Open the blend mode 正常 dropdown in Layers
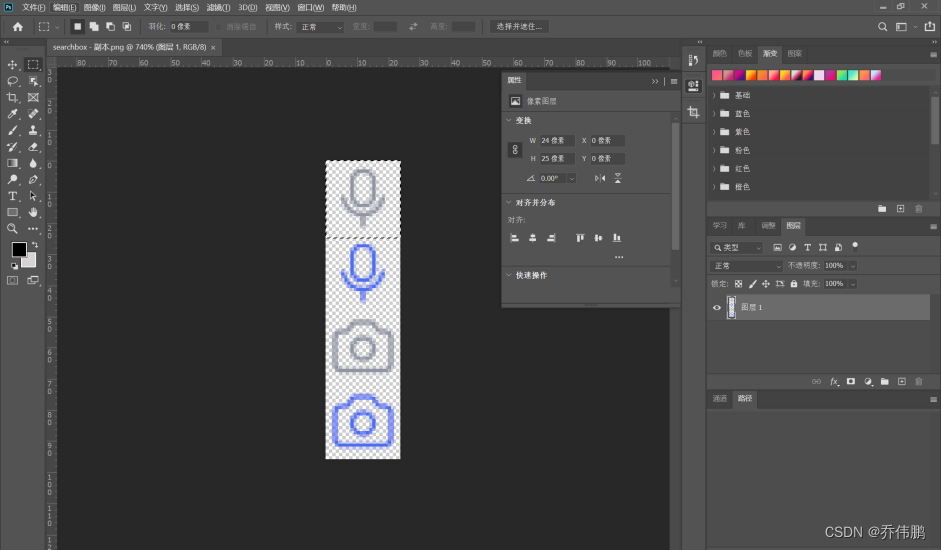941x550 pixels. tap(747, 266)
